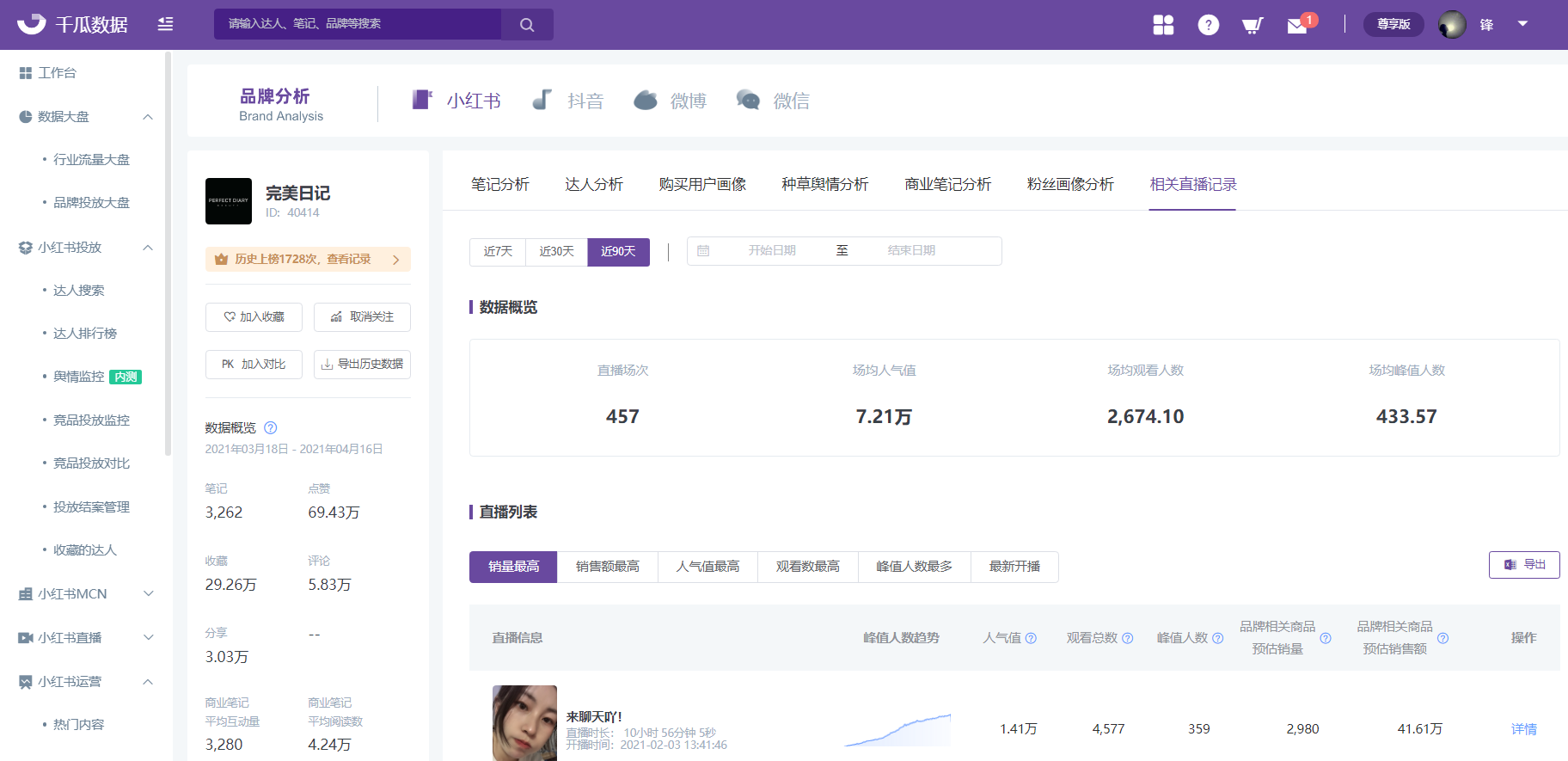The height and width of the screenshot is (761, 1568).
Task: Click the search magnifier button
Action: (527, 24)
